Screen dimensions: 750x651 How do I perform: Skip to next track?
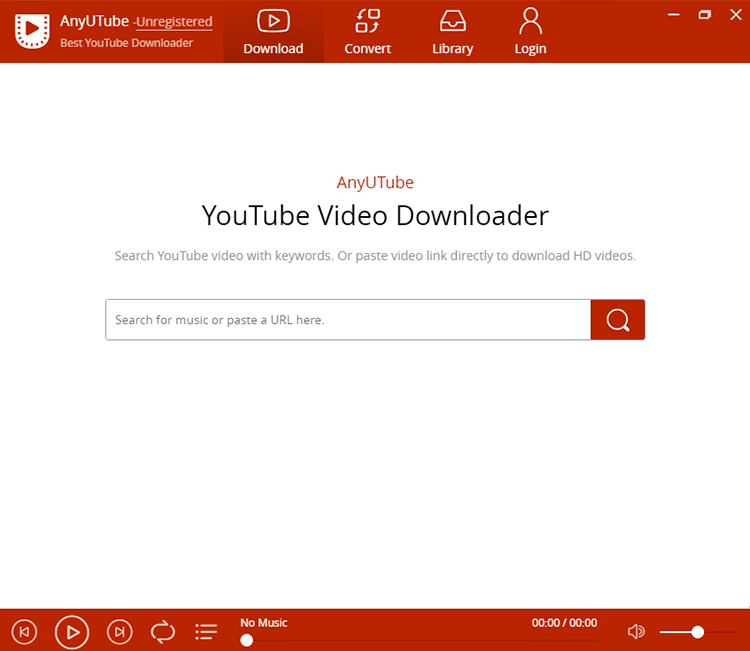click(120, 632)
